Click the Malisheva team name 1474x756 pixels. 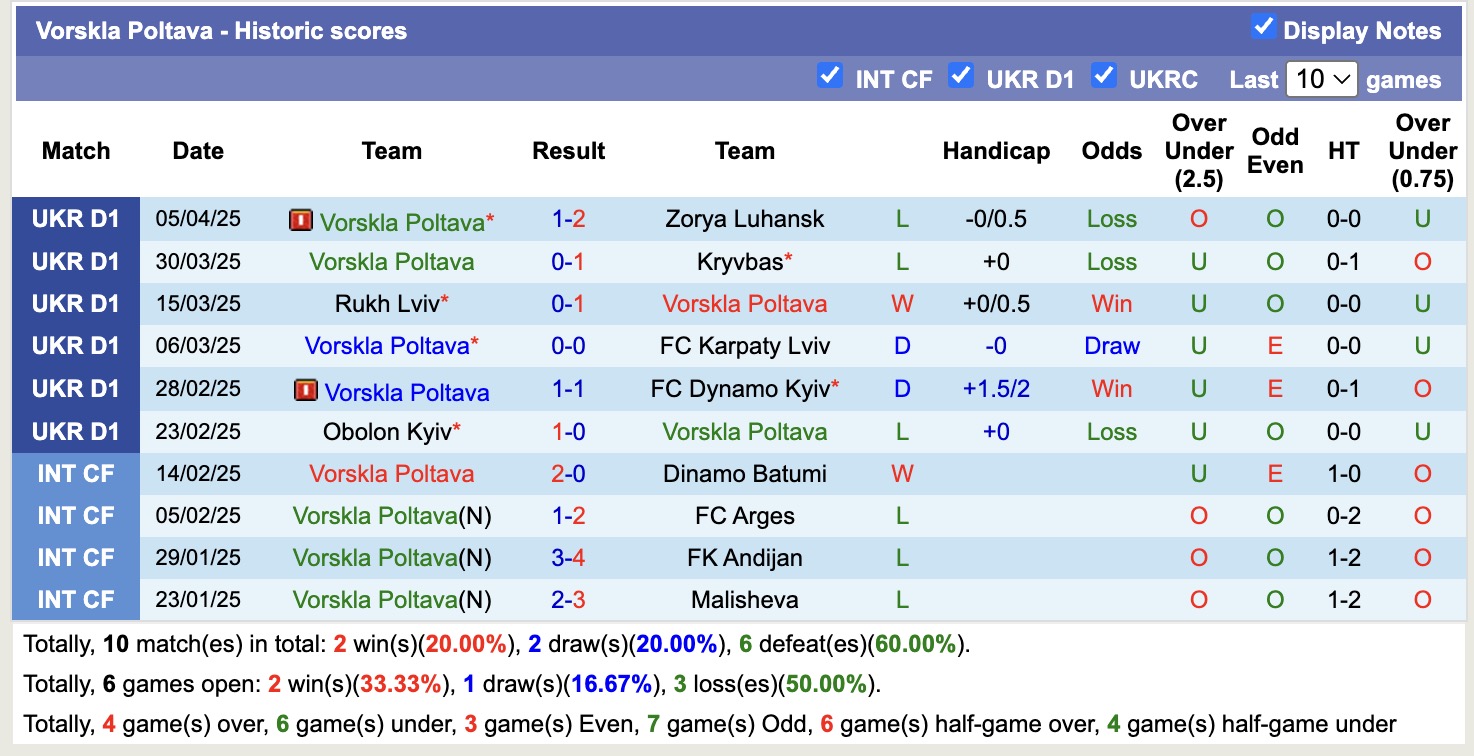pyautogui.click(x=745, y=599)
